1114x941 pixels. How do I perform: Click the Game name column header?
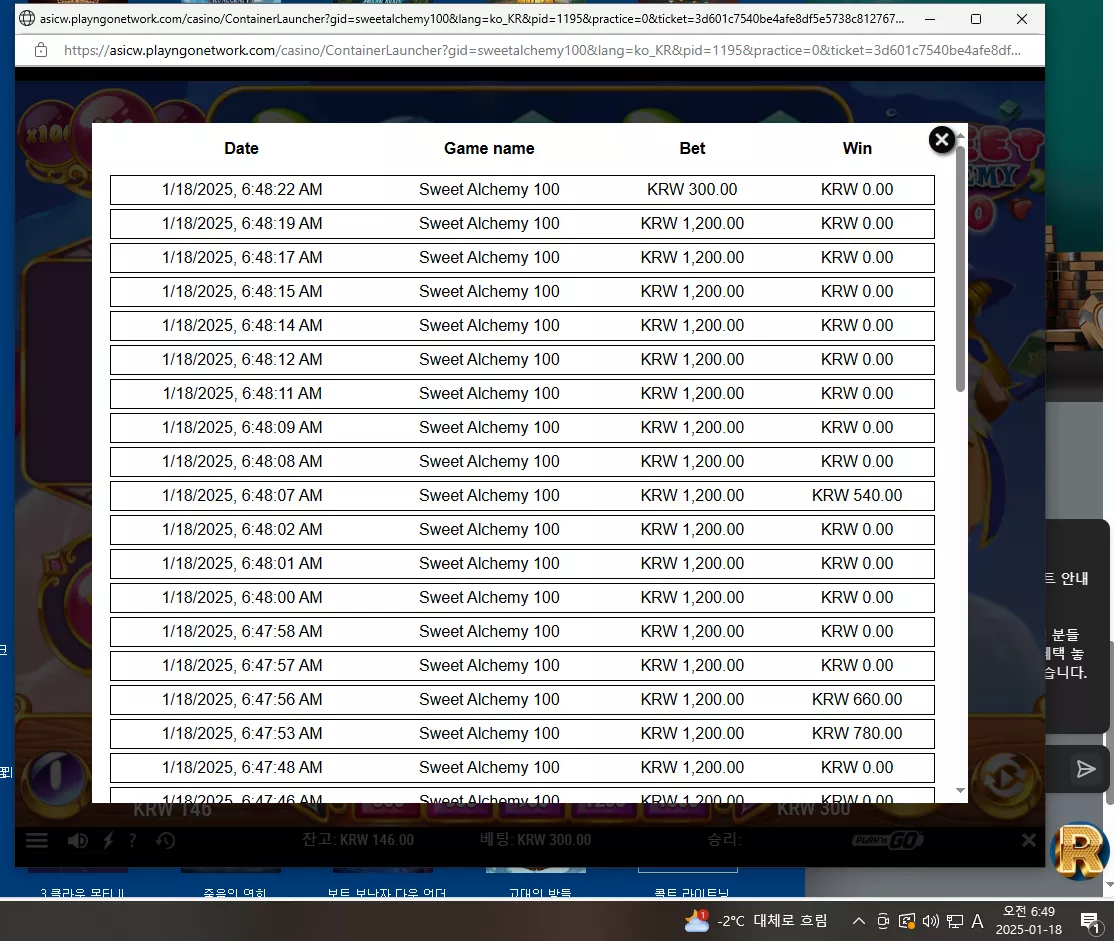click(x=489, y=149)
